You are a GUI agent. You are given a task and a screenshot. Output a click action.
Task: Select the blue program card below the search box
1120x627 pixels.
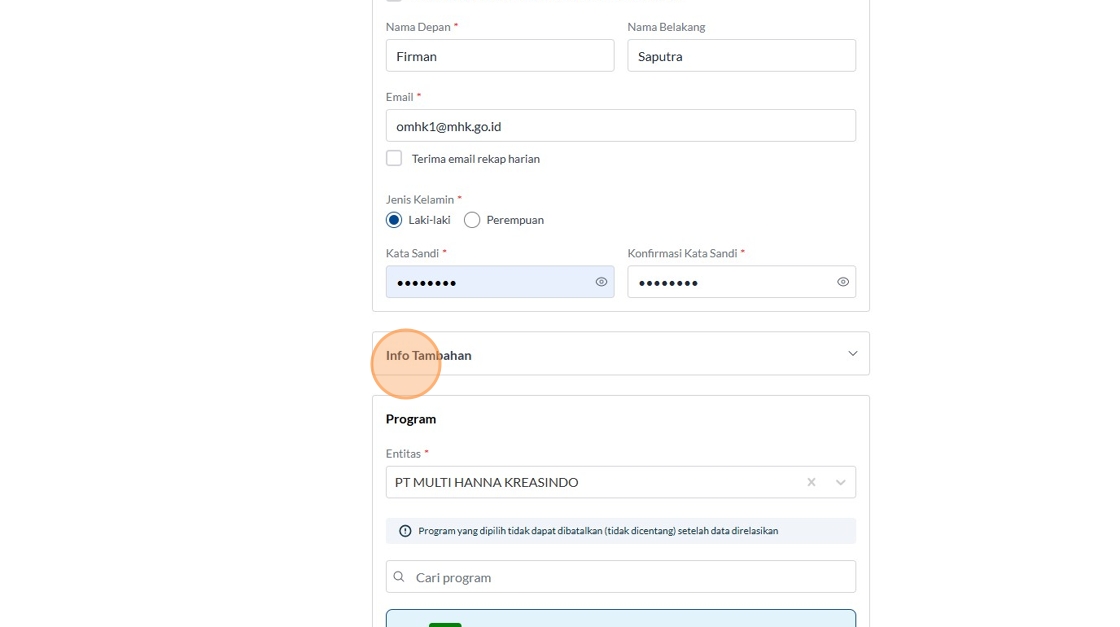(x=620, y=618)
